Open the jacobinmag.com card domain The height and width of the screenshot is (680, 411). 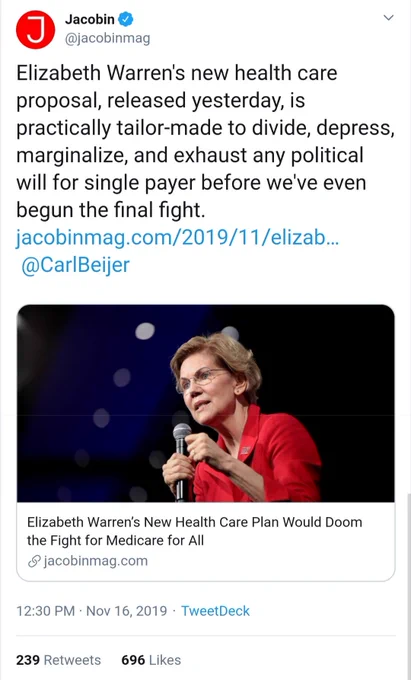pyautogui.click(x=95, y=561)
